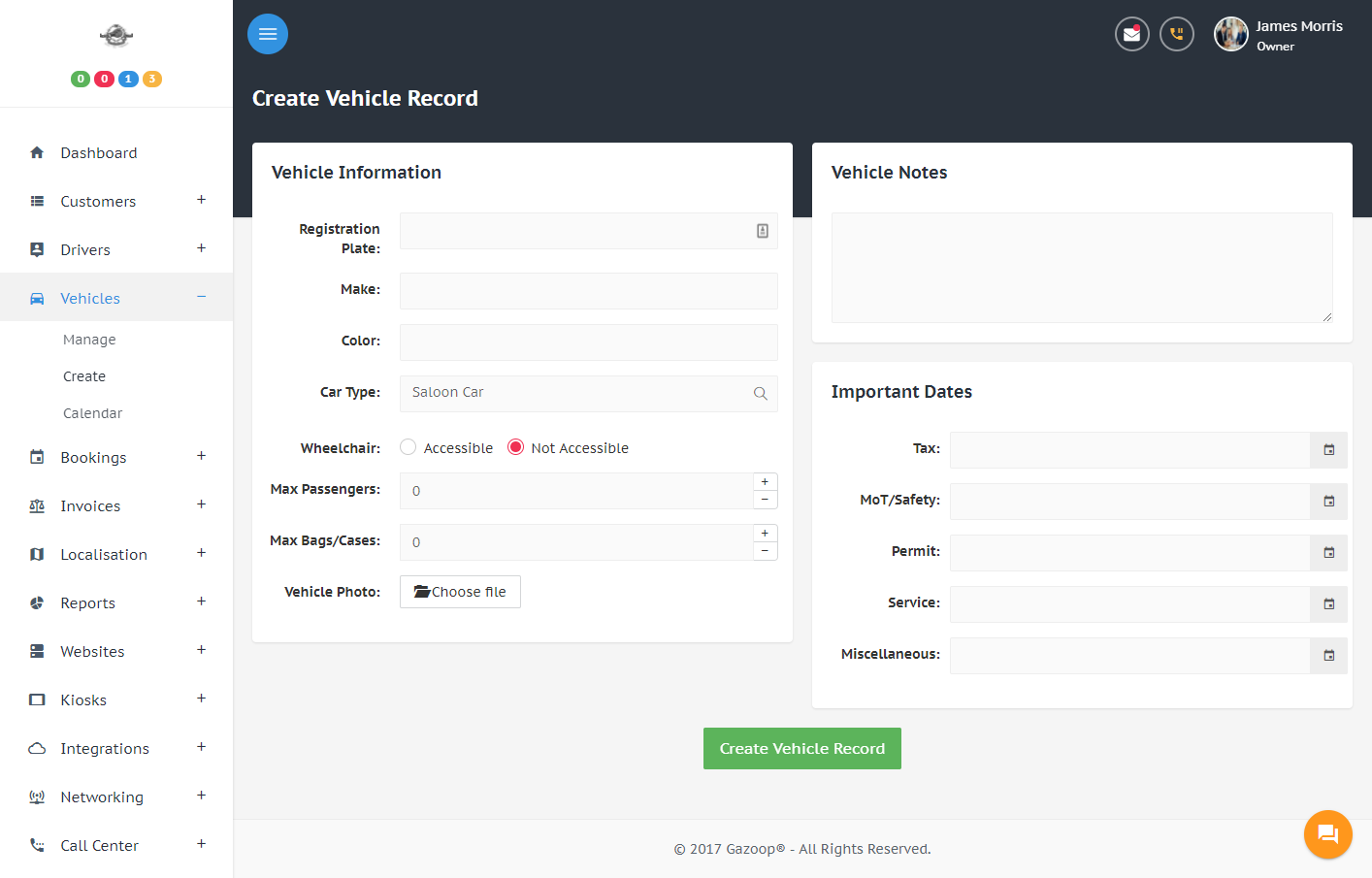This screenshot has width=1372, height=878.
Task: Click the hamburger menu toggle button
Action: (268, 34)
